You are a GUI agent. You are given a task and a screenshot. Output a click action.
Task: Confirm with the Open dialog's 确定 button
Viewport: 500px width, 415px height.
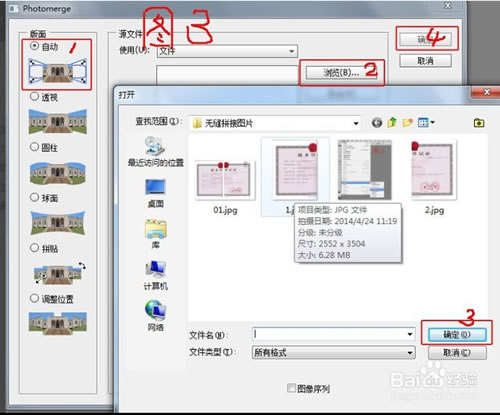point(457,335)
